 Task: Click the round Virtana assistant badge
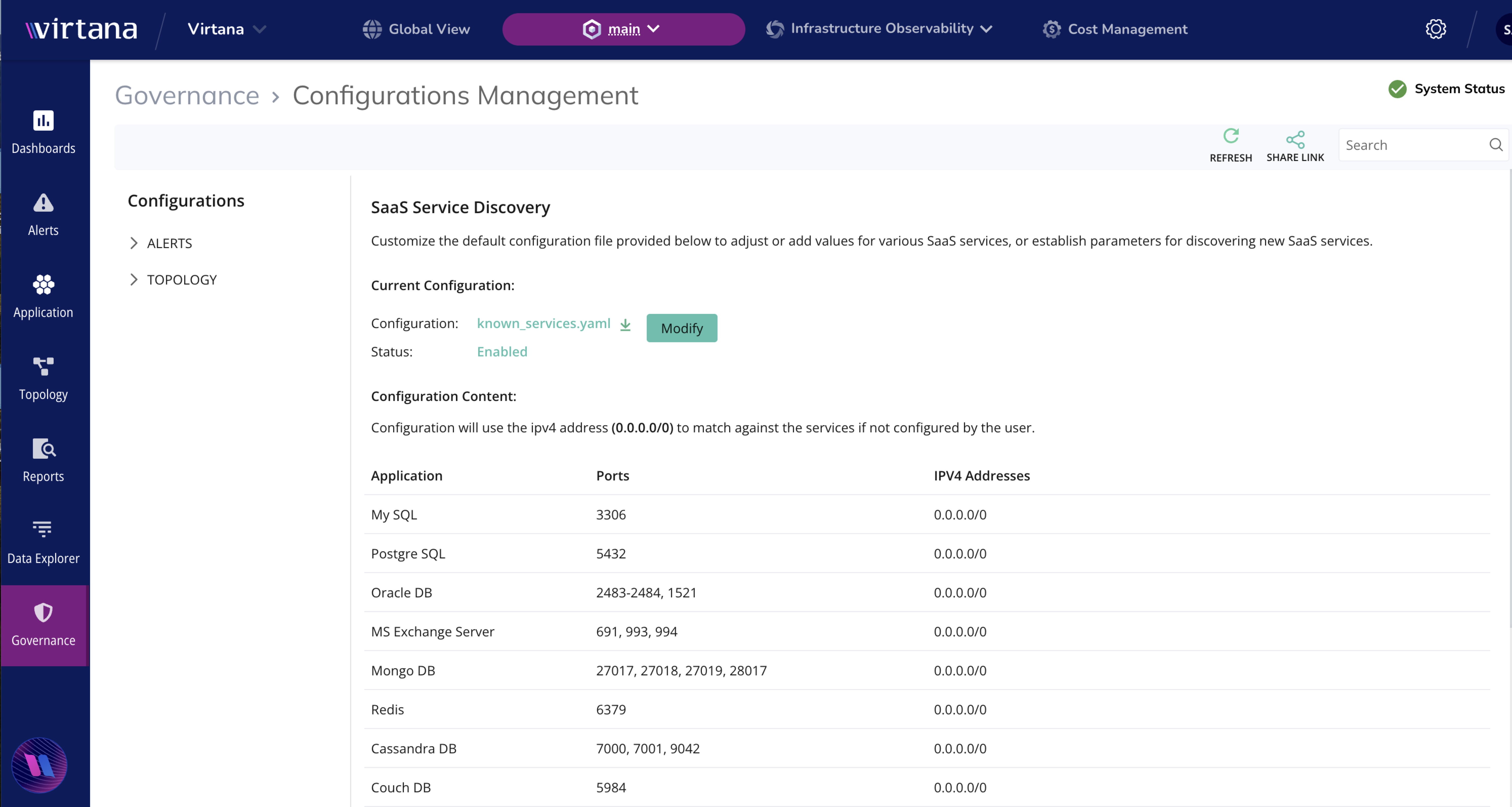[x=39, y=765]
